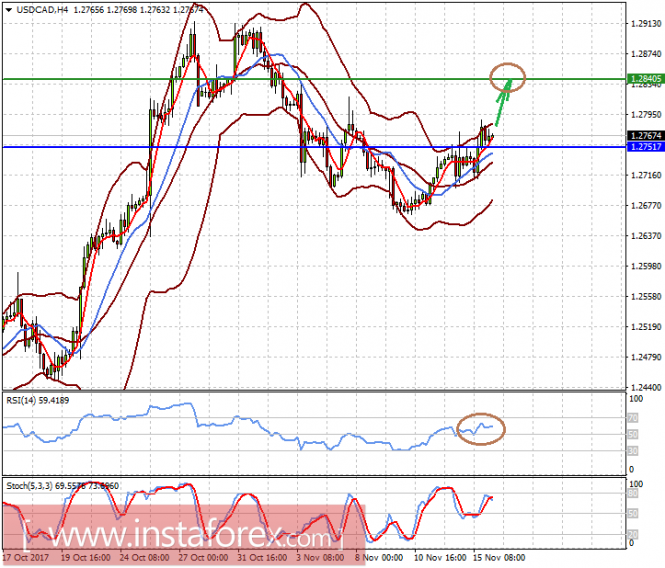Viewport: 665px width, 568px height.
Task: Click the black 1.27674 current price tag
Action: point(644,135)
